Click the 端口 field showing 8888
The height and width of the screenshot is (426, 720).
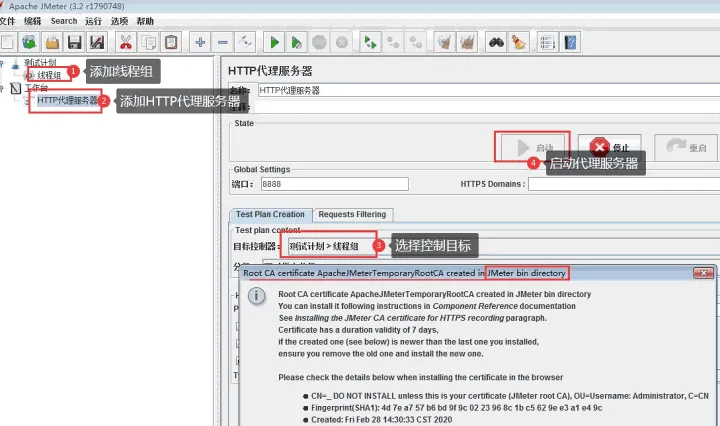pyautogui.click(x=334, y=184)
